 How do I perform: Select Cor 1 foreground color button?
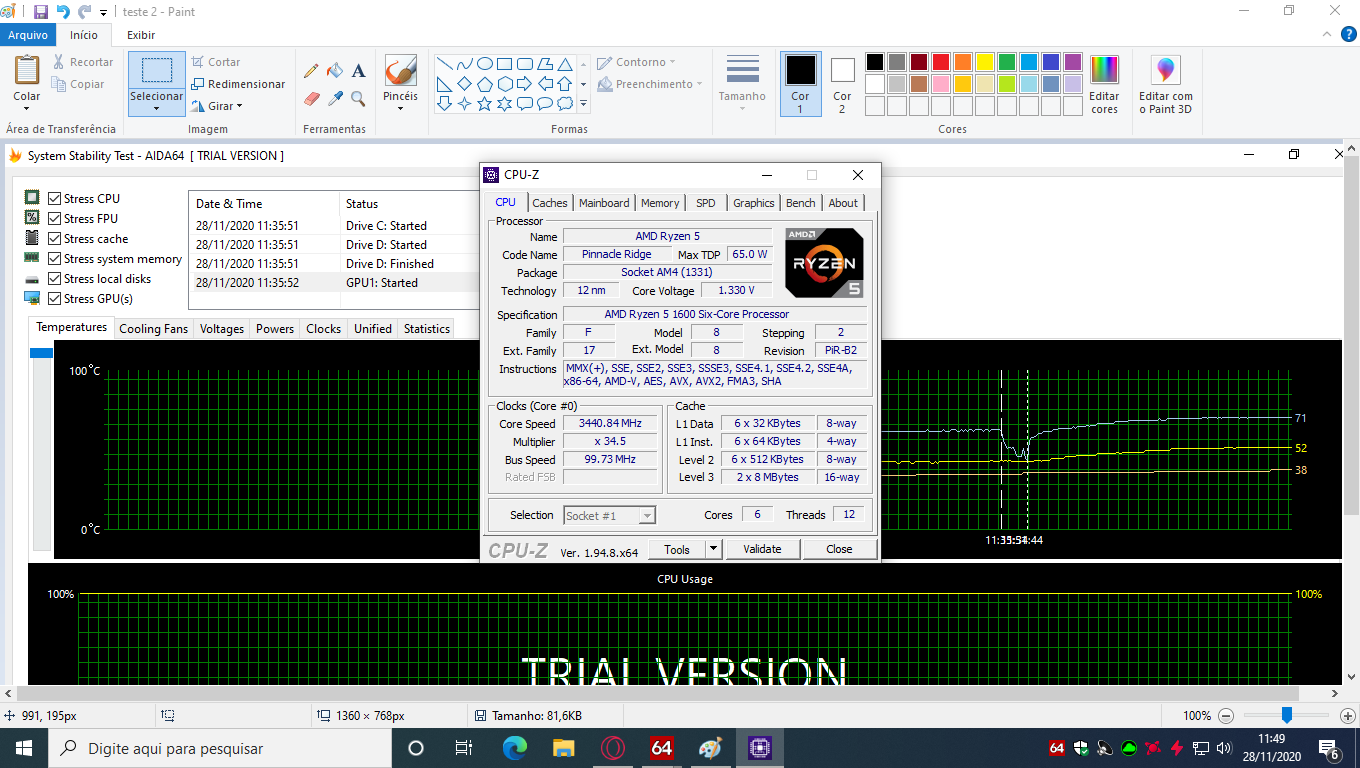tap(800, 84)
